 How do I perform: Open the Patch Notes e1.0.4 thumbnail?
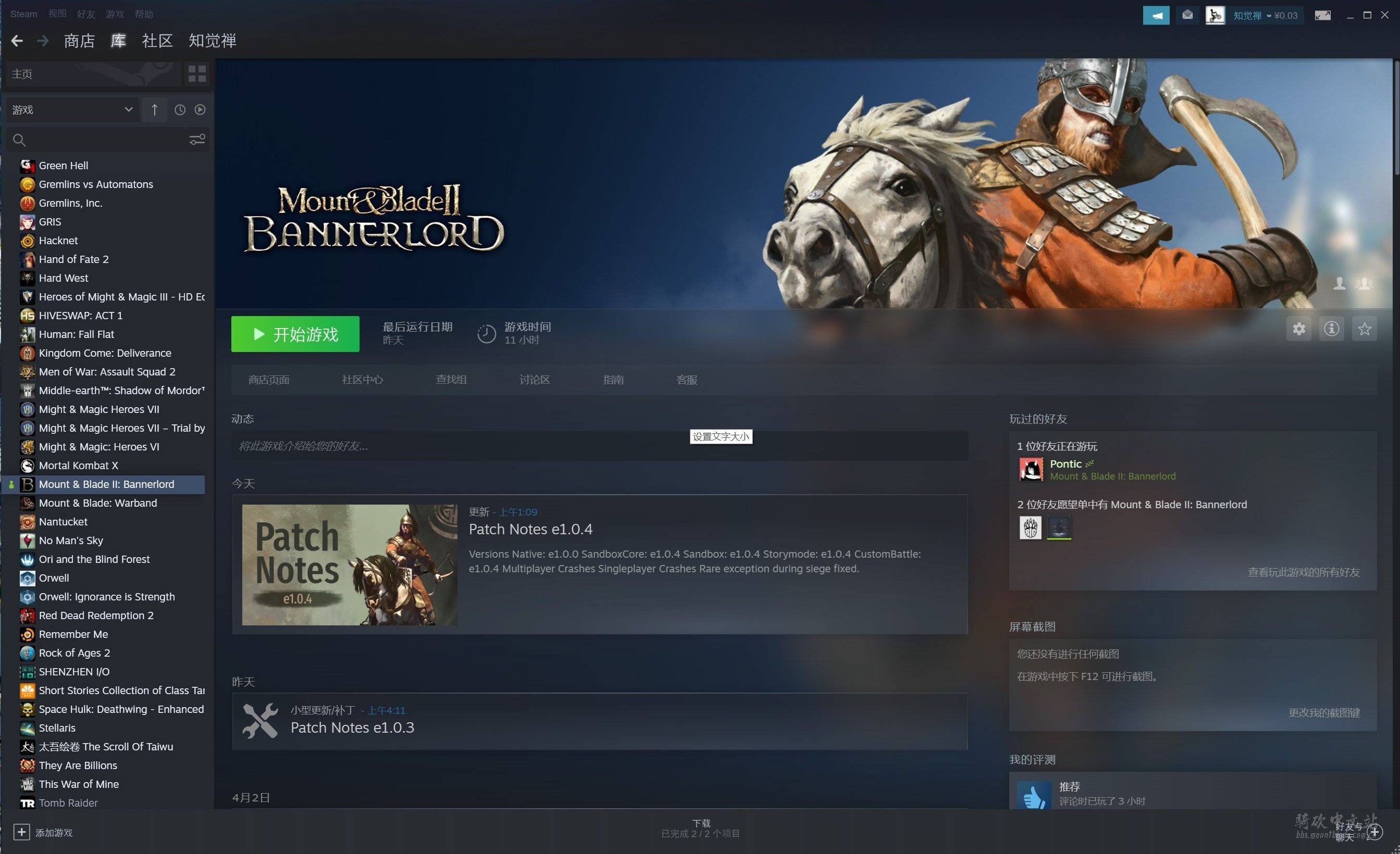(350, 565)
